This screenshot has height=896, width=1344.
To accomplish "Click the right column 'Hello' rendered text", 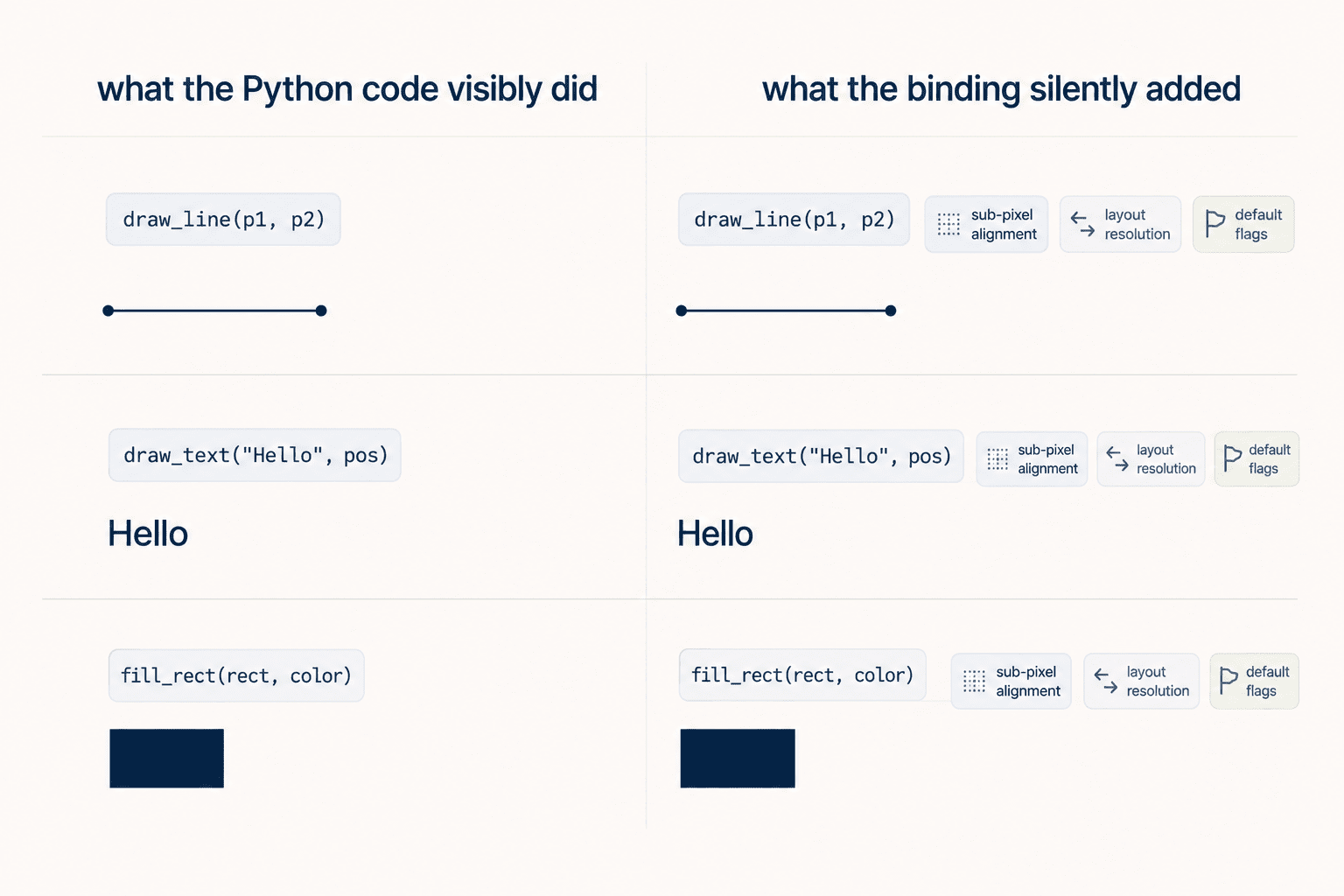I will (x=715, y=534).
